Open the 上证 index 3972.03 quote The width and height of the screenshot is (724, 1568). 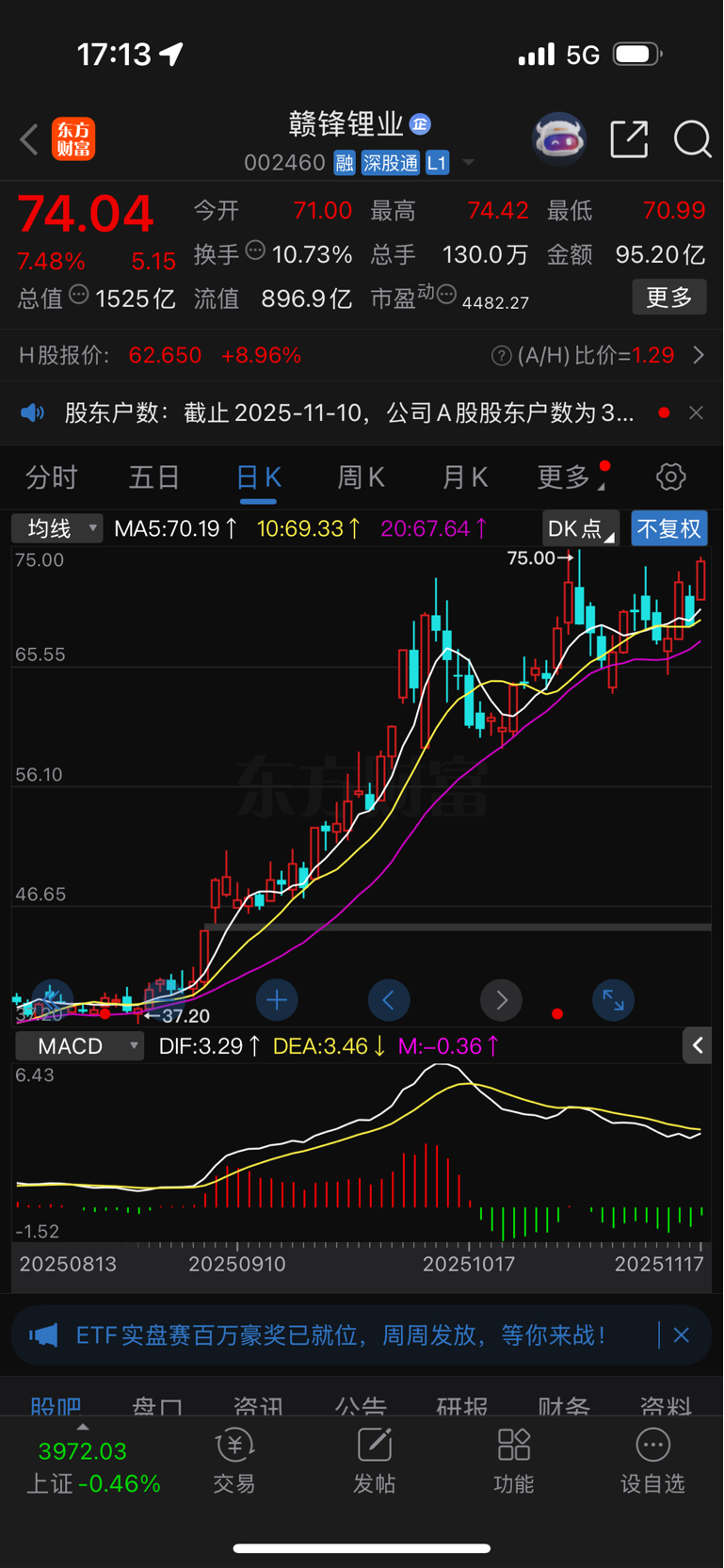pos(92,1467)
